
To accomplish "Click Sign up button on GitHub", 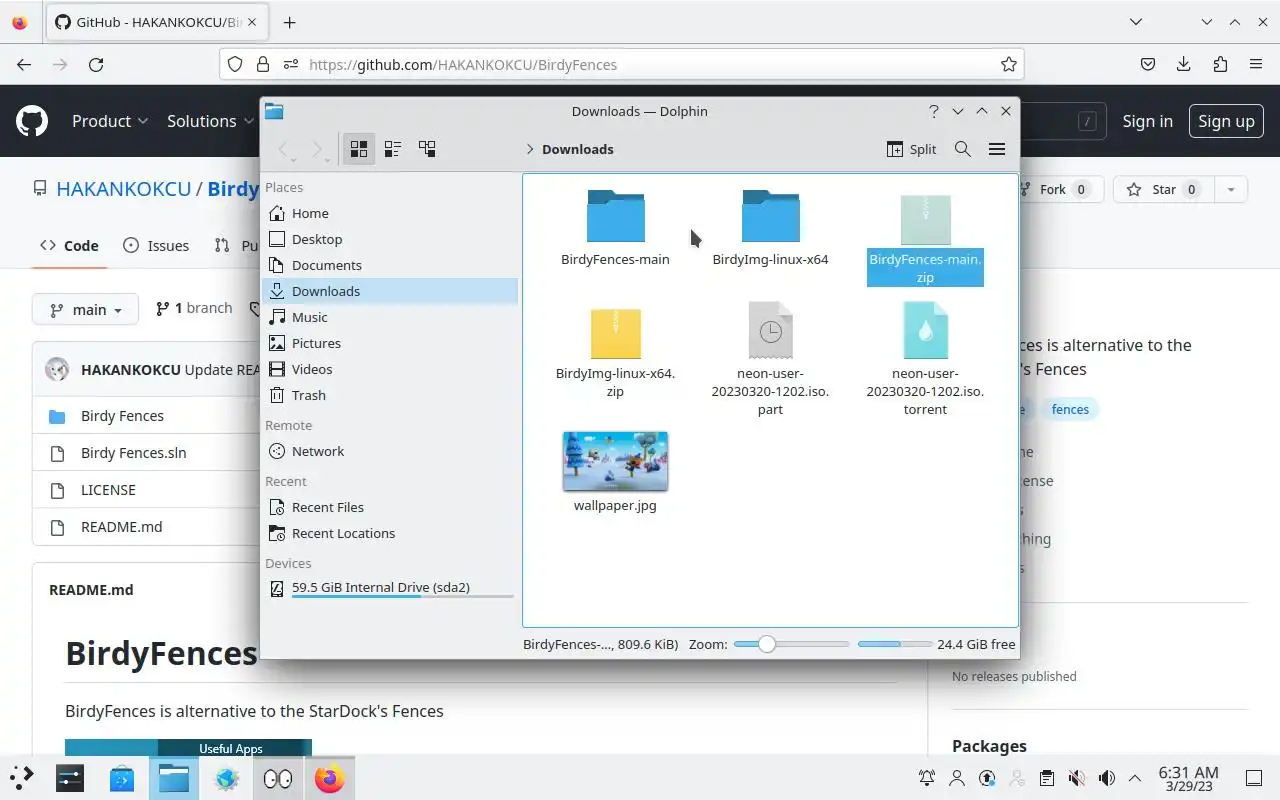I will click(1226, 121).
